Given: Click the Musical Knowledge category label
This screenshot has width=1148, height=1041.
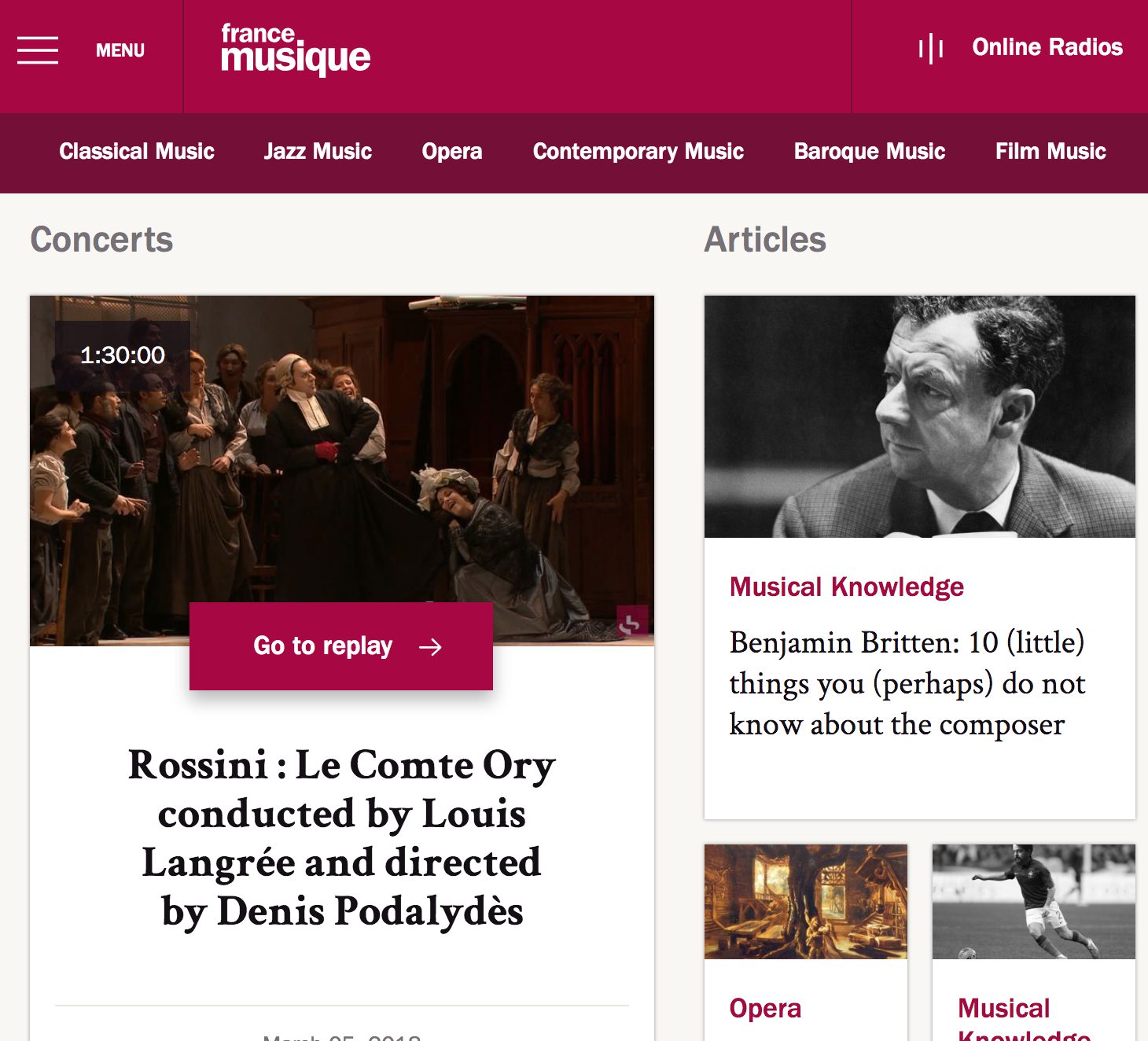Looking at the screenshot, I should click(846, 587).
